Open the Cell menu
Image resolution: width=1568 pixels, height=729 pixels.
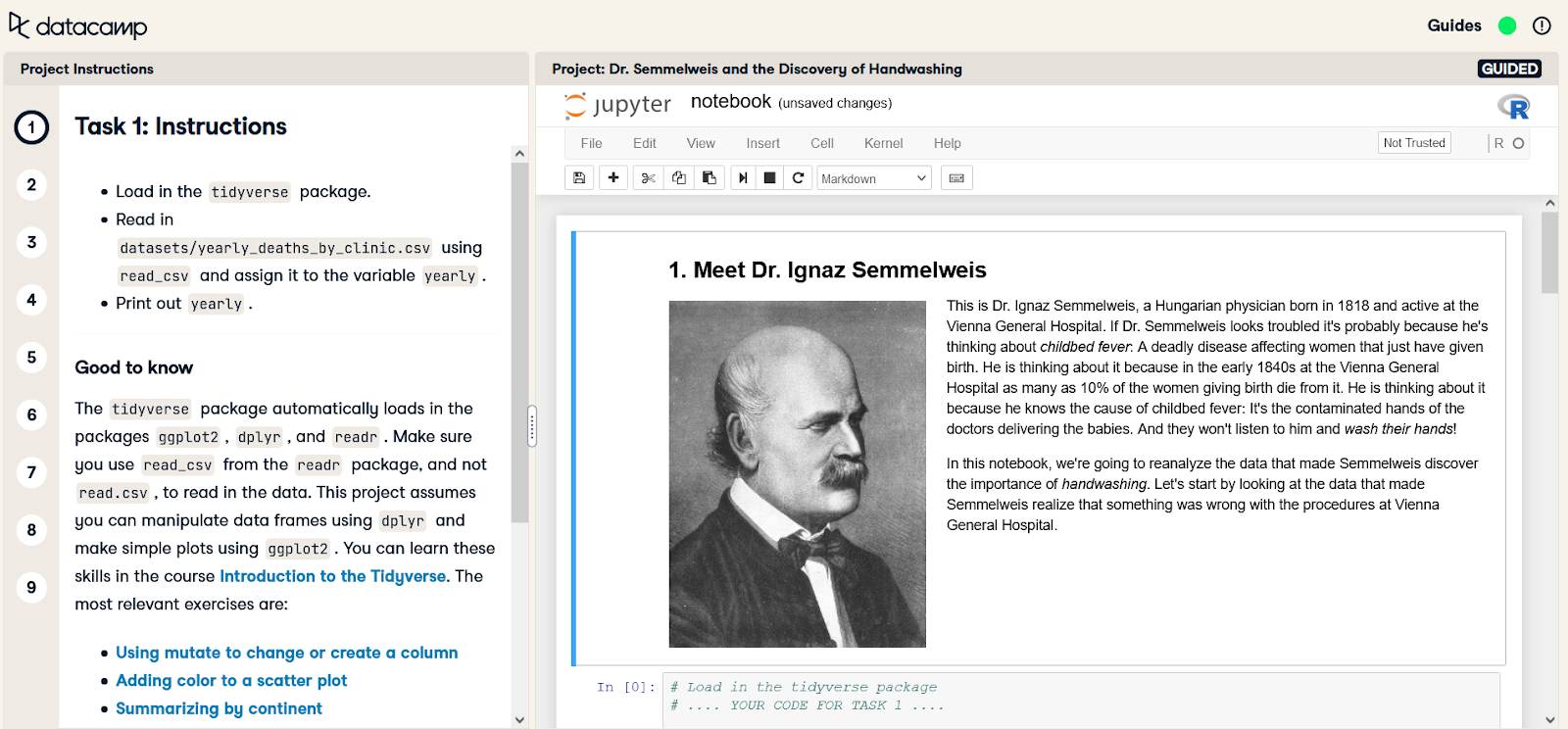[822, 143]
